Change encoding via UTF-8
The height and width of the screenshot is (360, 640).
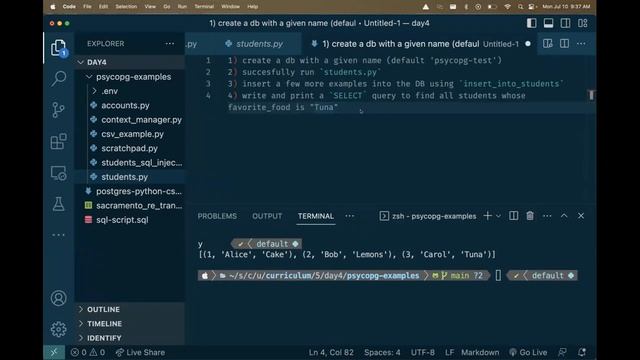[x=422, y=352]
